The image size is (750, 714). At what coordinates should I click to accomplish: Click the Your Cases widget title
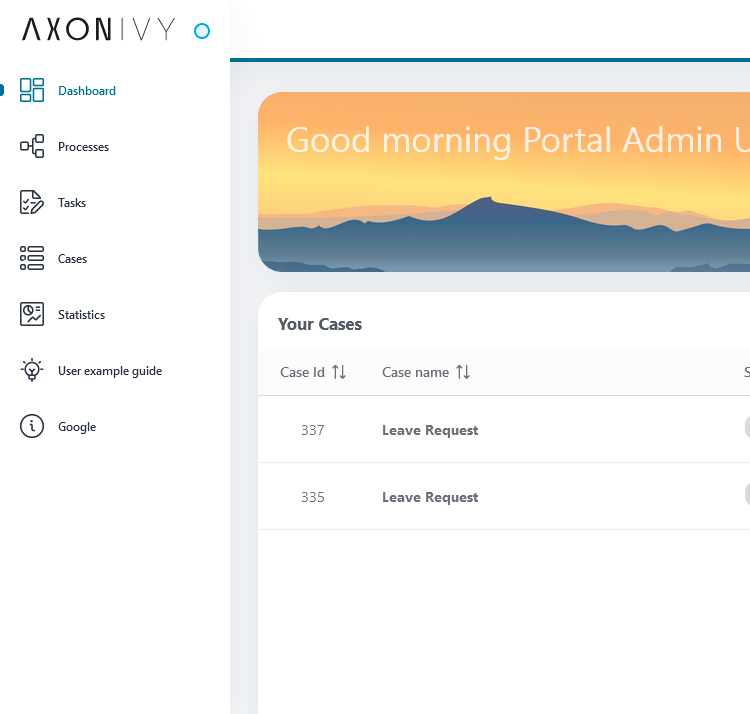click(320, 324)
